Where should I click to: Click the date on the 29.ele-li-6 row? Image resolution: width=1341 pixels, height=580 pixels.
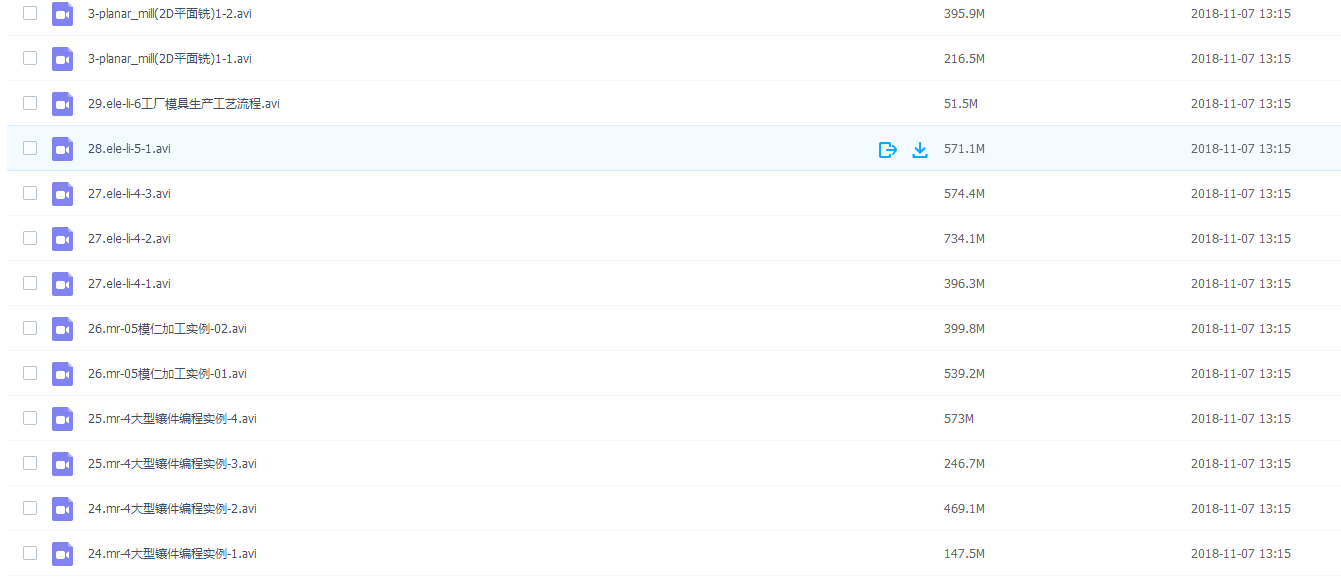coord(1240,104)
